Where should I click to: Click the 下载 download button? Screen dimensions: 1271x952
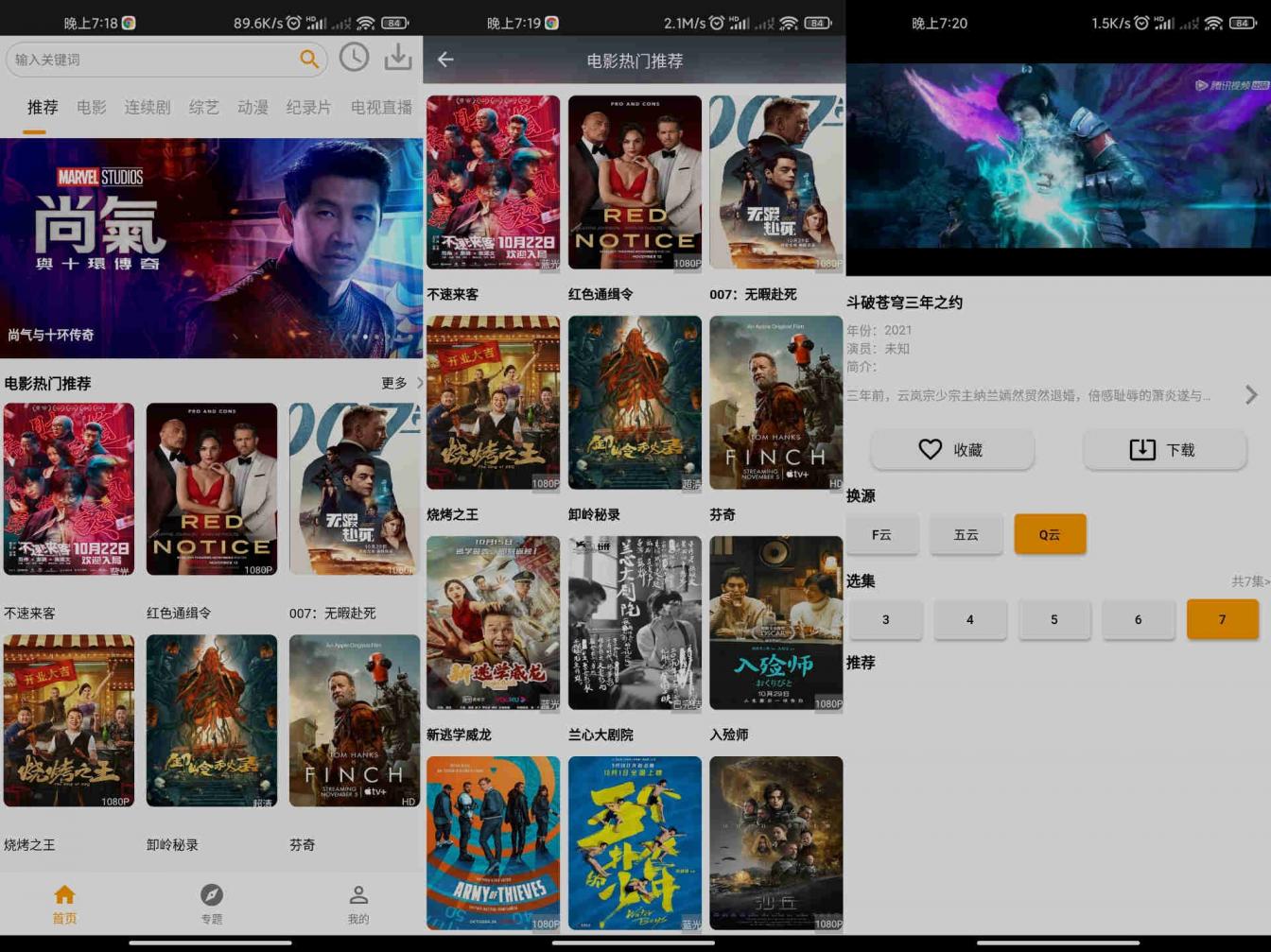[x=1164, y=450]
